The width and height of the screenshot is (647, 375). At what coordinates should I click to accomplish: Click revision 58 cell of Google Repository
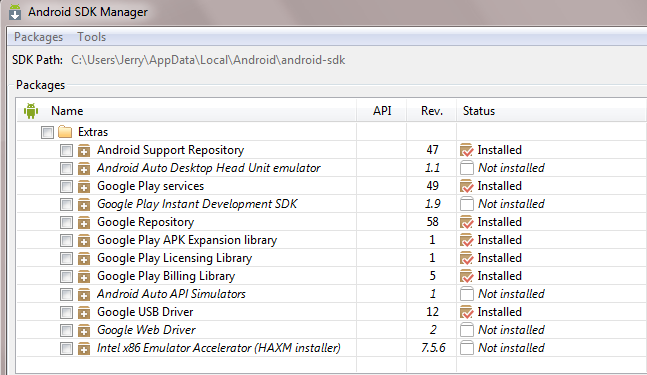(x=432, y=222)
